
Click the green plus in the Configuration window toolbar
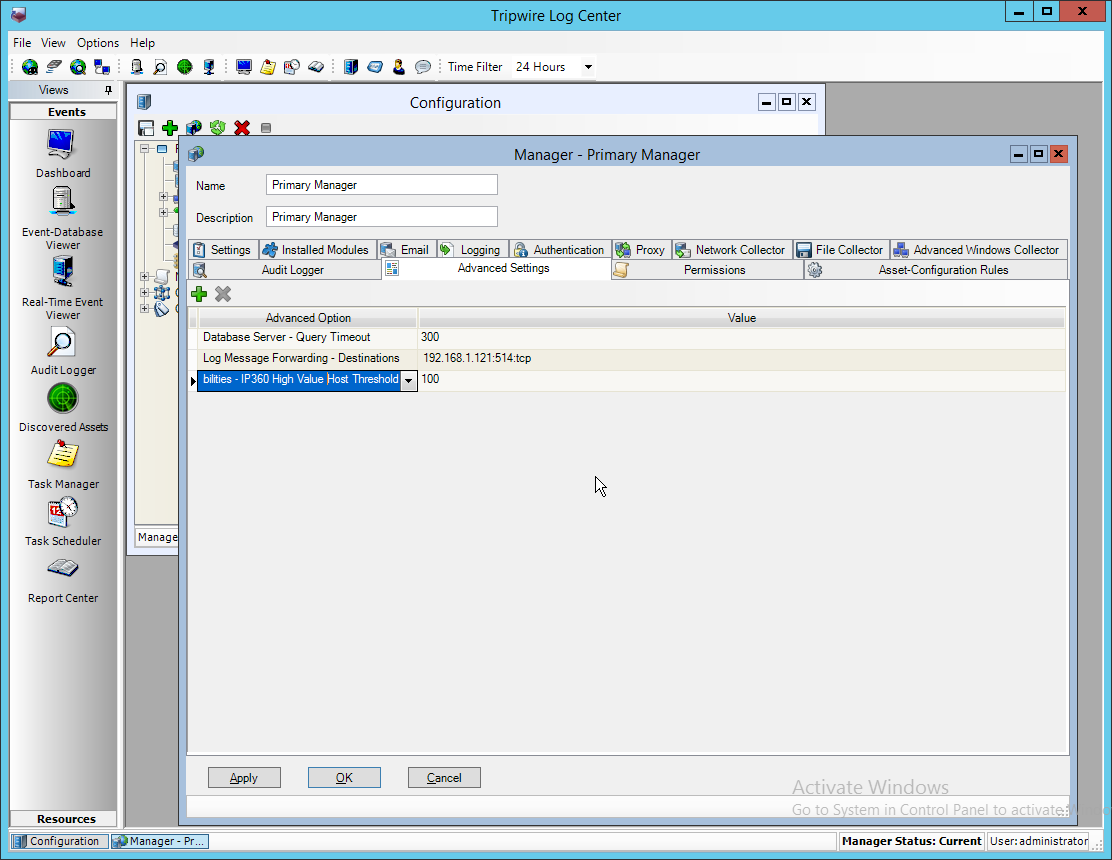click(169, 128)
